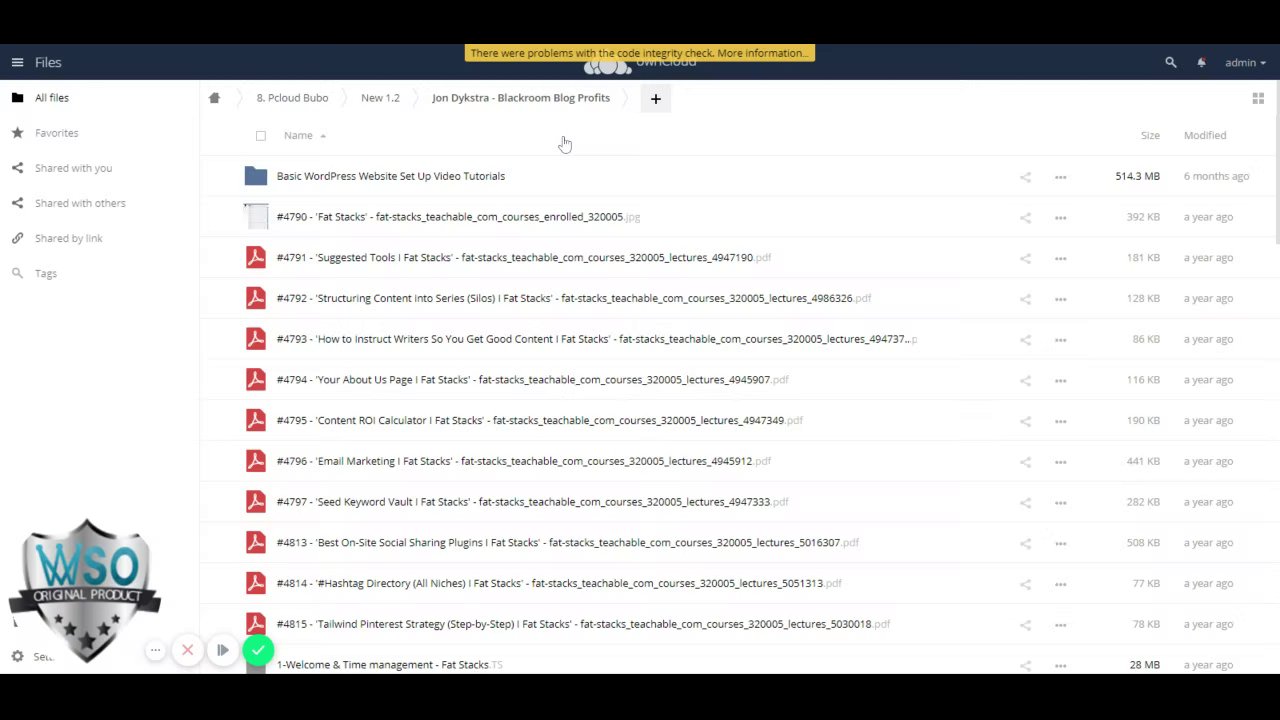Open Basic WordPress Website Set Up folder
Screen dimensions: 1280x720
391,176
